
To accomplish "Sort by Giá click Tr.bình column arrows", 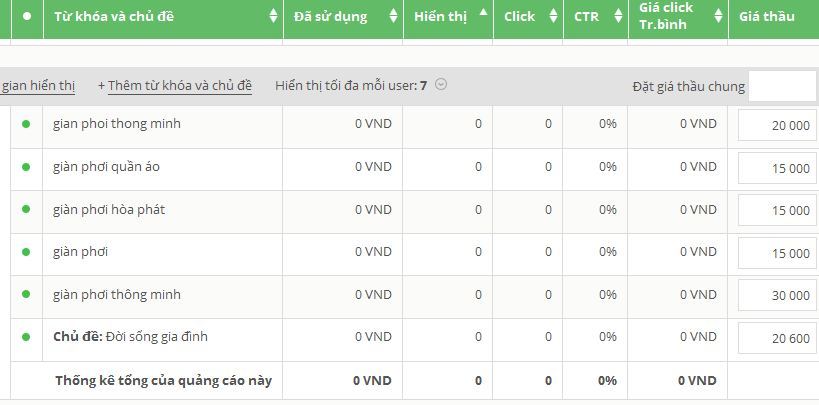I will pos(718,16).
